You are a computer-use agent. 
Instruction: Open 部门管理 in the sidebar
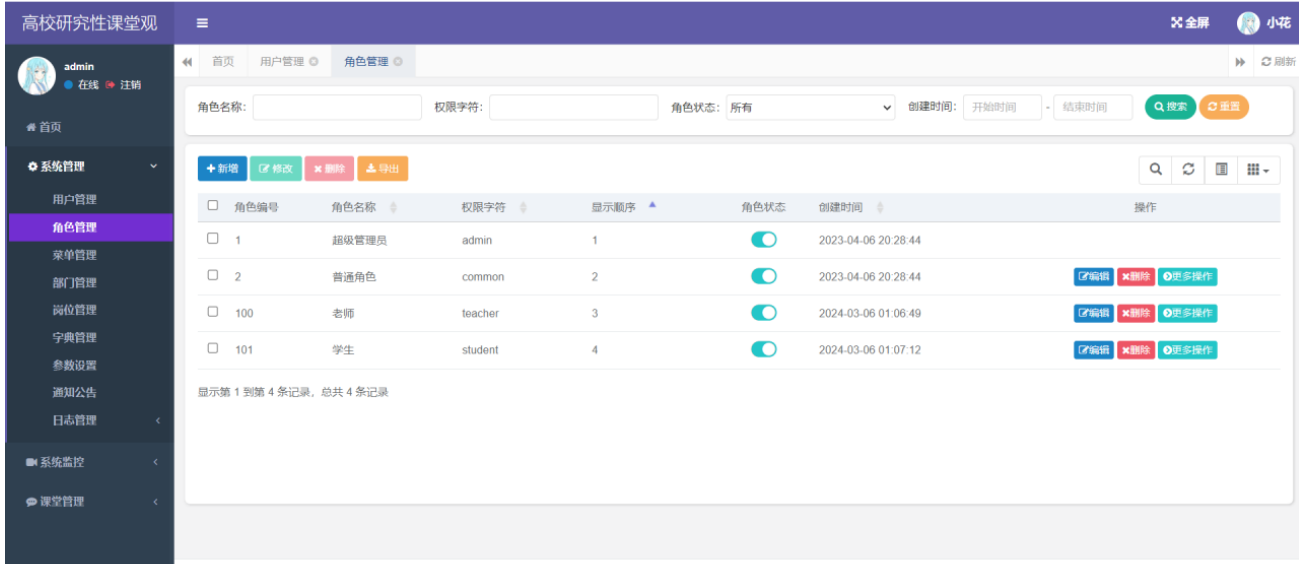75,283
